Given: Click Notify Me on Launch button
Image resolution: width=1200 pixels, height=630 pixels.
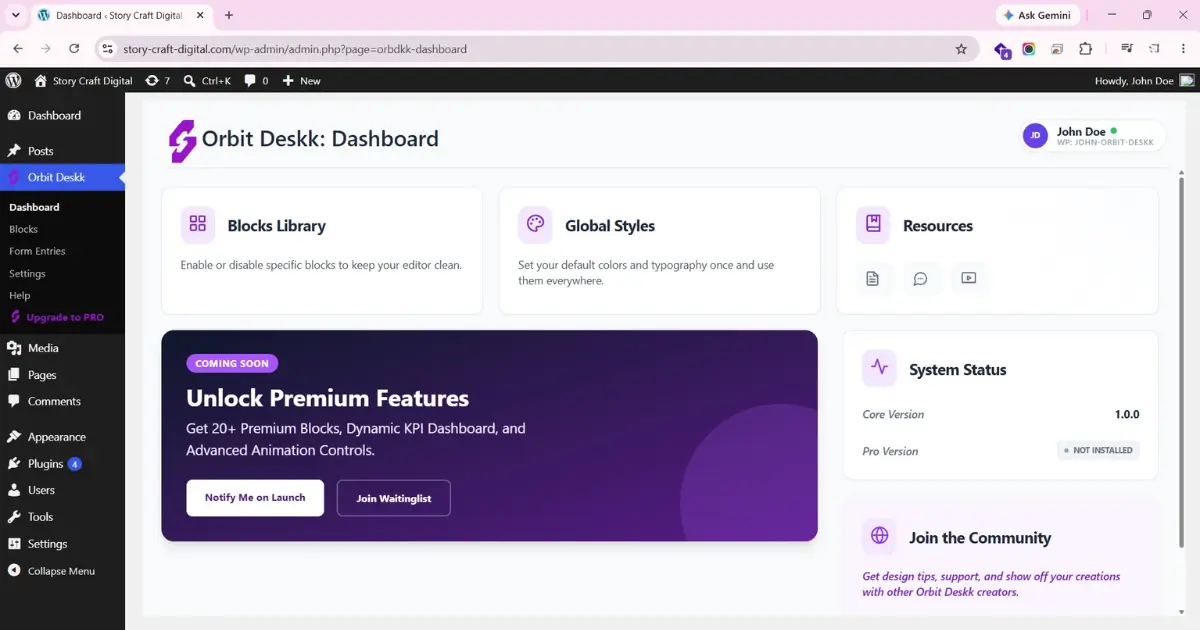Looking at the screenshot, I should (255, 498).
